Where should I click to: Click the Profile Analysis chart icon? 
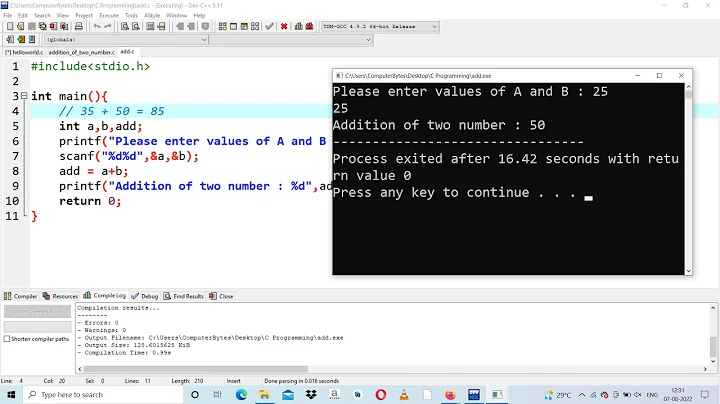point(298,27)
